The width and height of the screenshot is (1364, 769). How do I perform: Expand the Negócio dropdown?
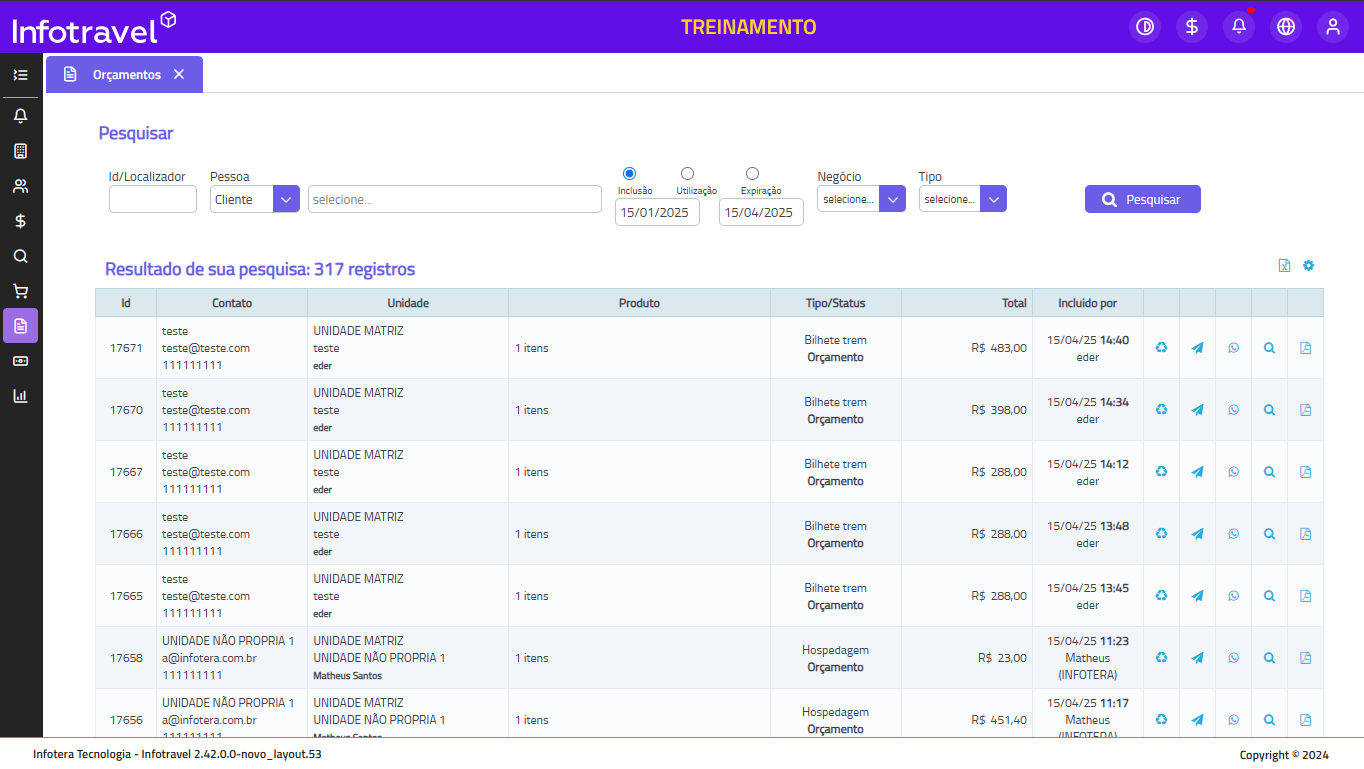click(892, 199)
